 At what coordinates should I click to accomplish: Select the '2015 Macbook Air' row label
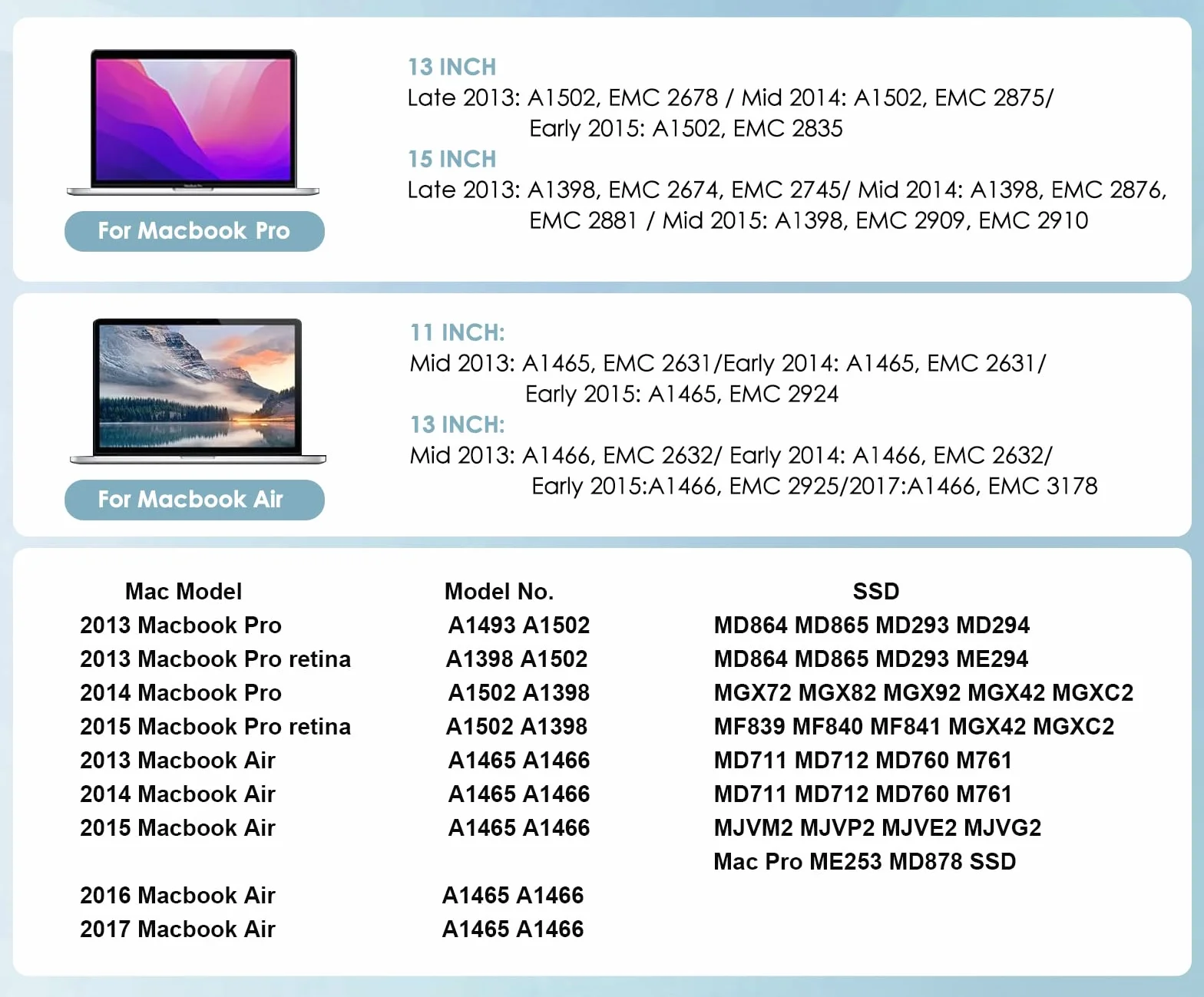(178, 827)
